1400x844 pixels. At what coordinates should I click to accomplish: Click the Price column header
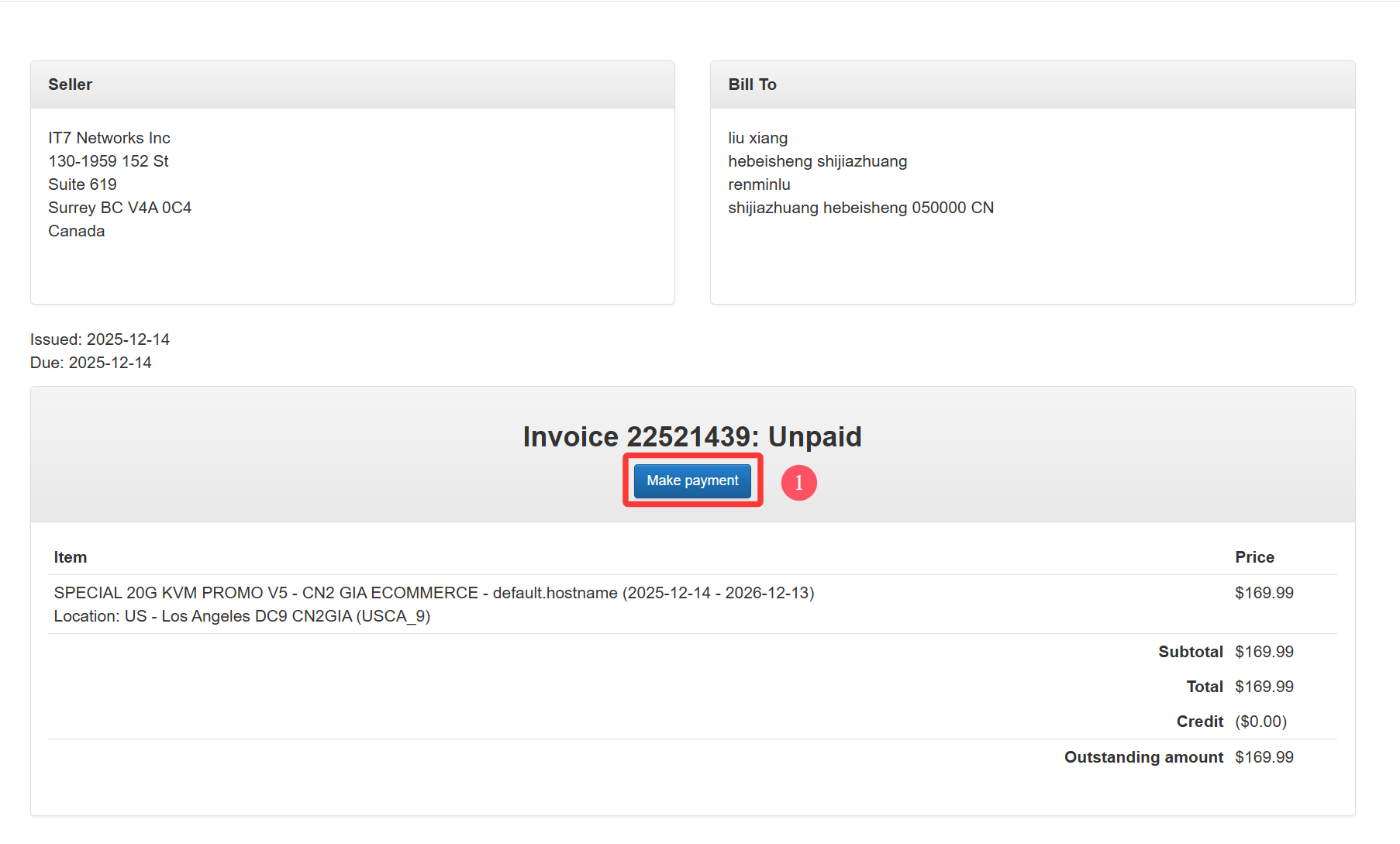1254,557
